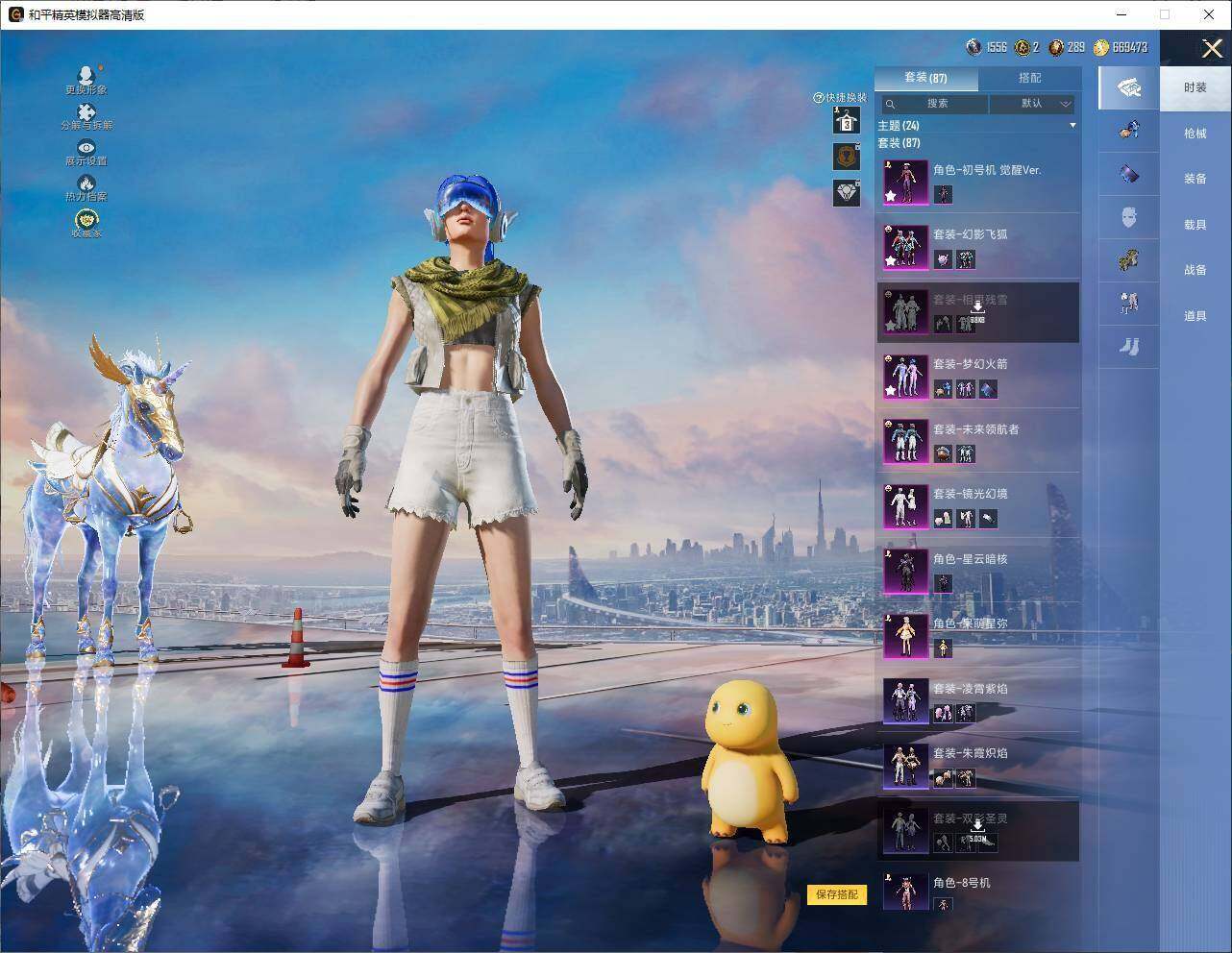Viewport: 1232px width, 953px height.
Task: Select the purple card category icon
Action: coord(1129,174)
